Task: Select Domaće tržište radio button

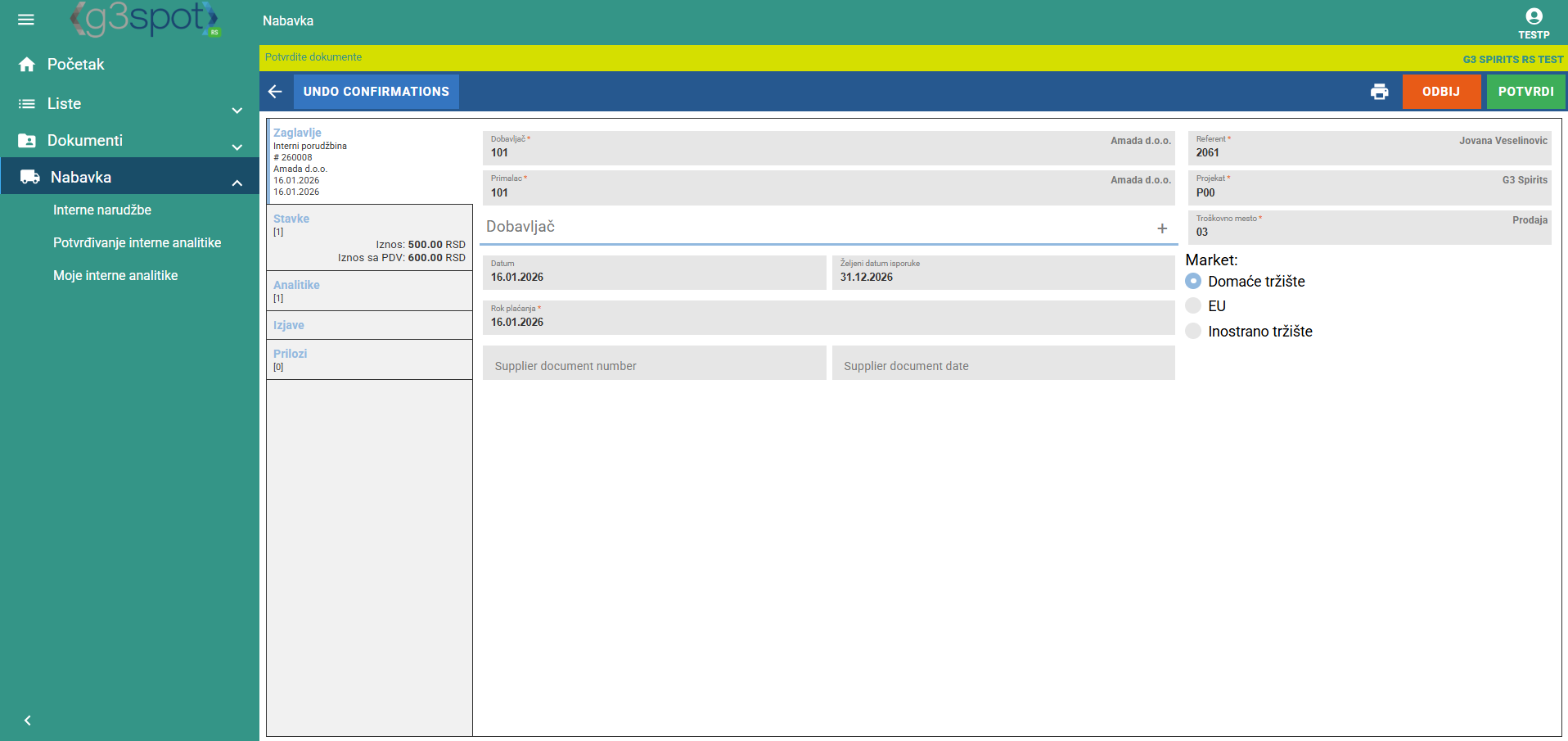Action: 1193,282
